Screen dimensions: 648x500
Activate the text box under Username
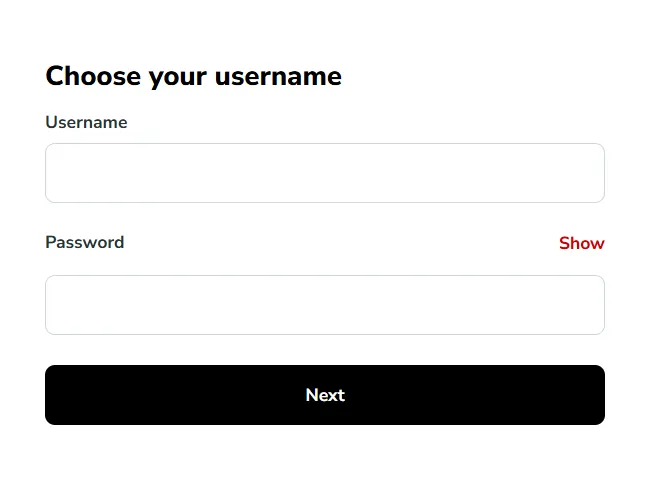324,173
